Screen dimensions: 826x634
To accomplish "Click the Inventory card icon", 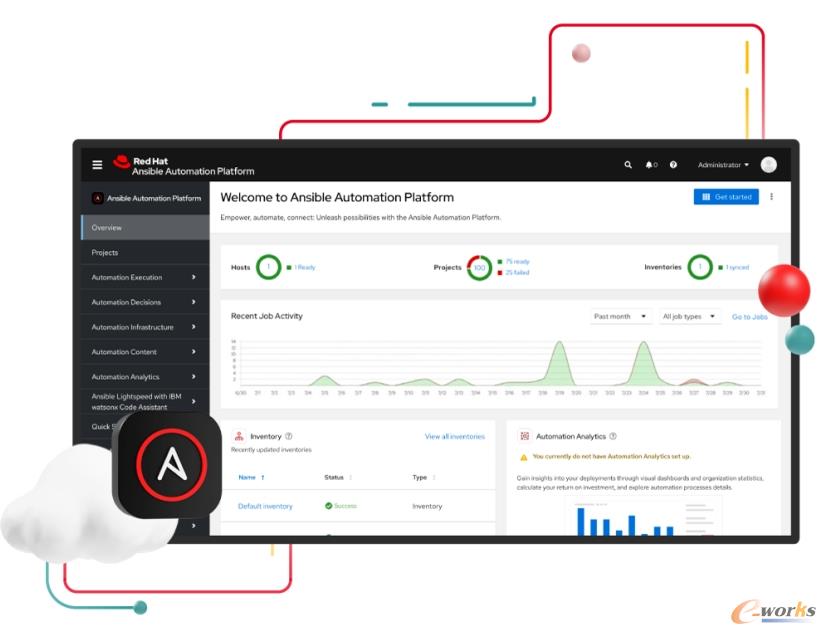I will [x=239, y=436].
